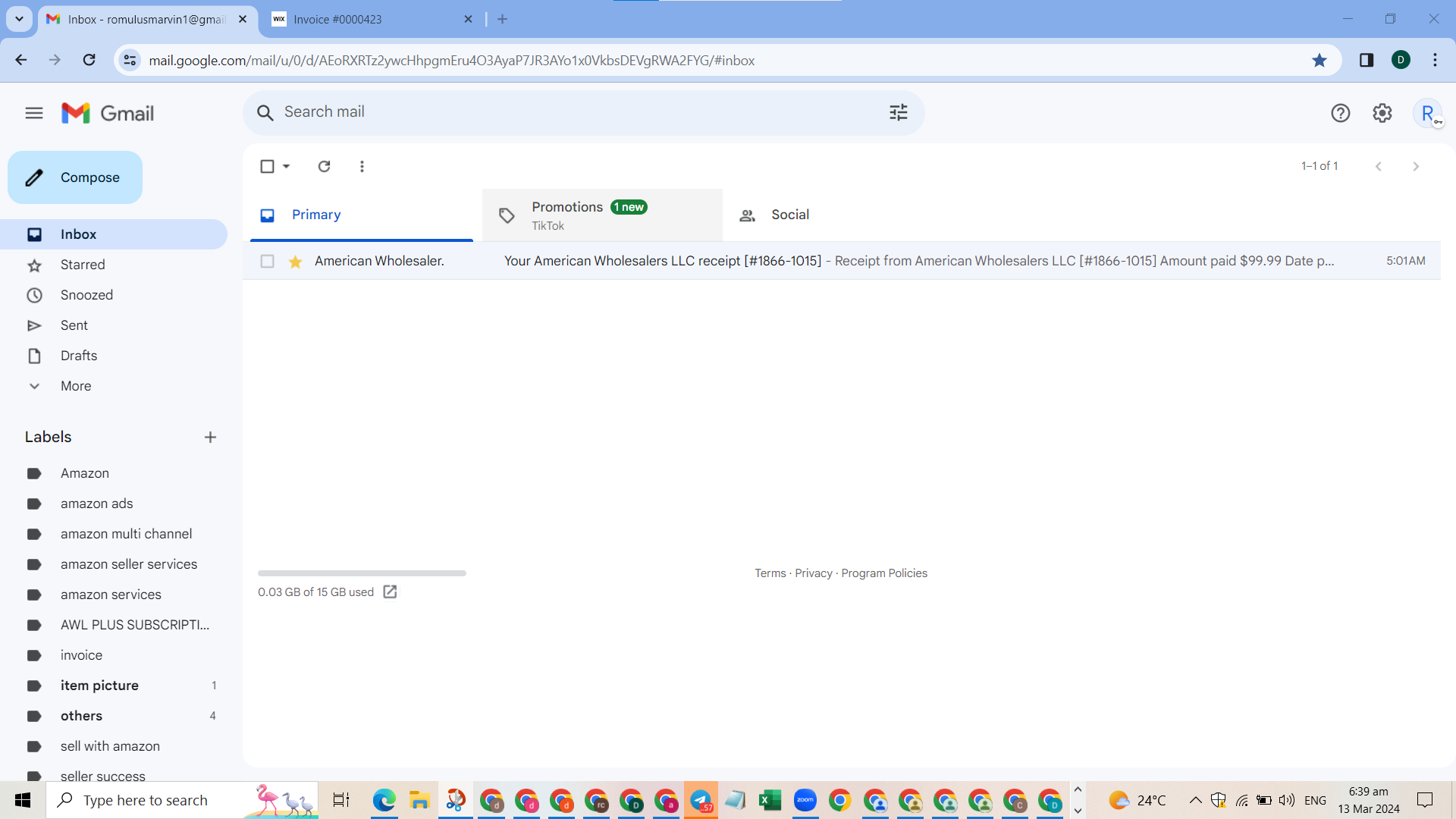
Task: Refresh the inbox mail list
Action: 324,166
